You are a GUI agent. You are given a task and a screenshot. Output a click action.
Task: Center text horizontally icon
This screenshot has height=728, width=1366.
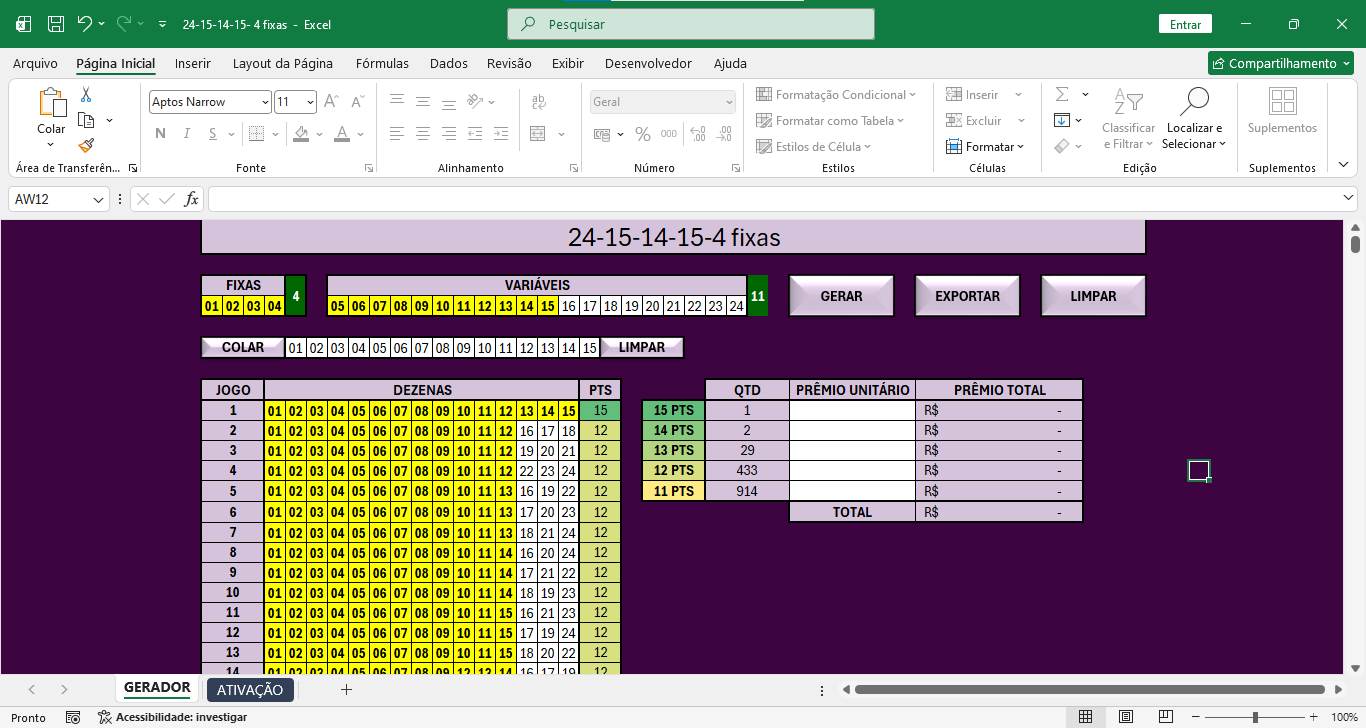423,133
